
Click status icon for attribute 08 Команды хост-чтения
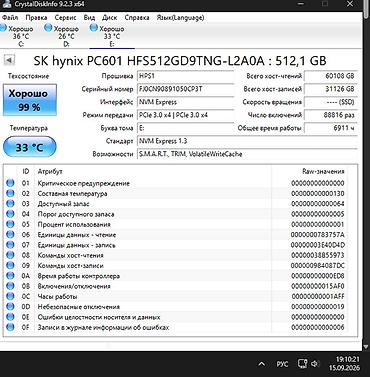click(x=10, y=255)
